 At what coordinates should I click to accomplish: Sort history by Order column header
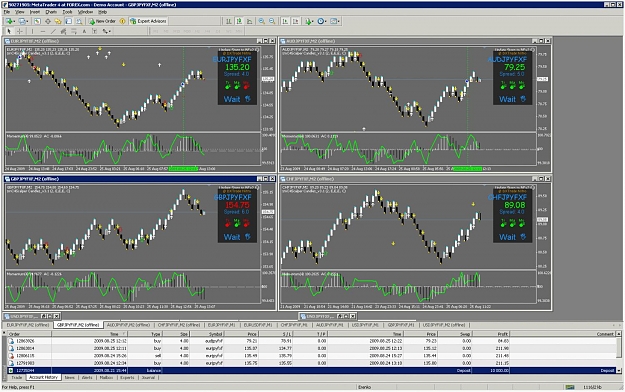[x=29, y=334]
